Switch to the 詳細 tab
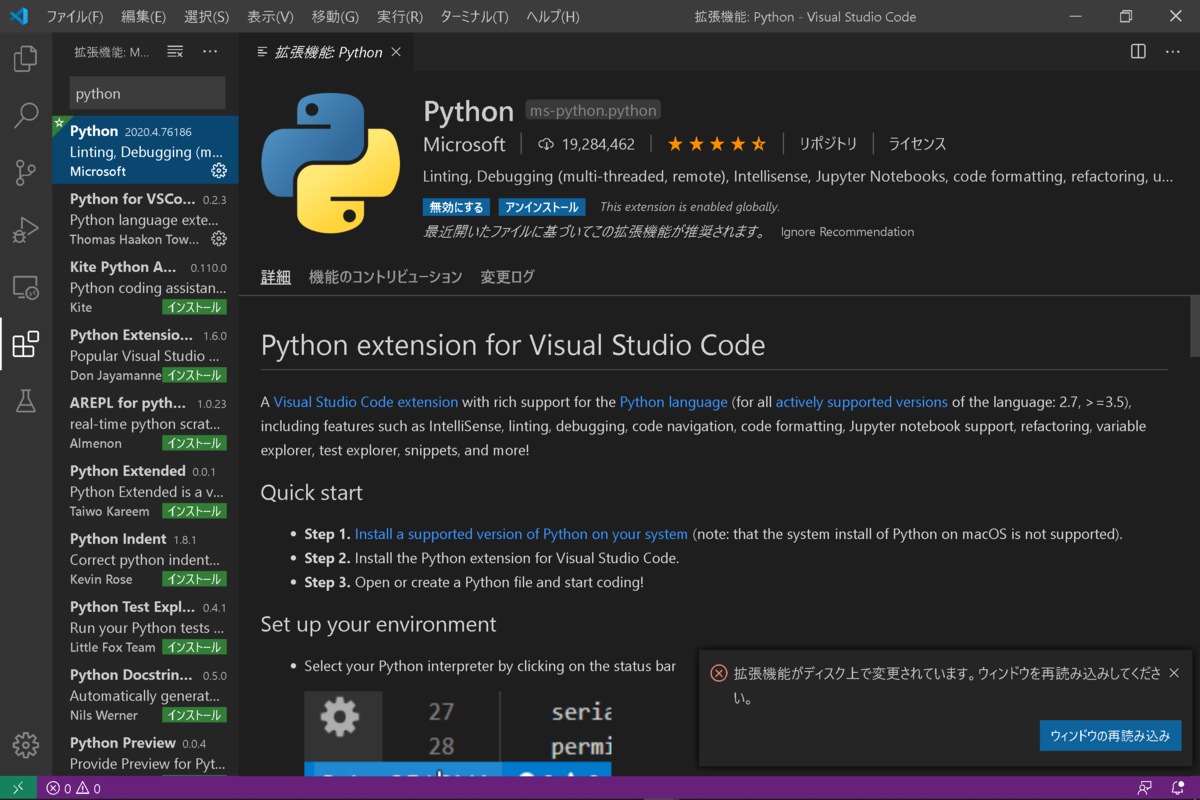Image resolution: width=1200 pixels, height=800 pixels. (275, 277)
